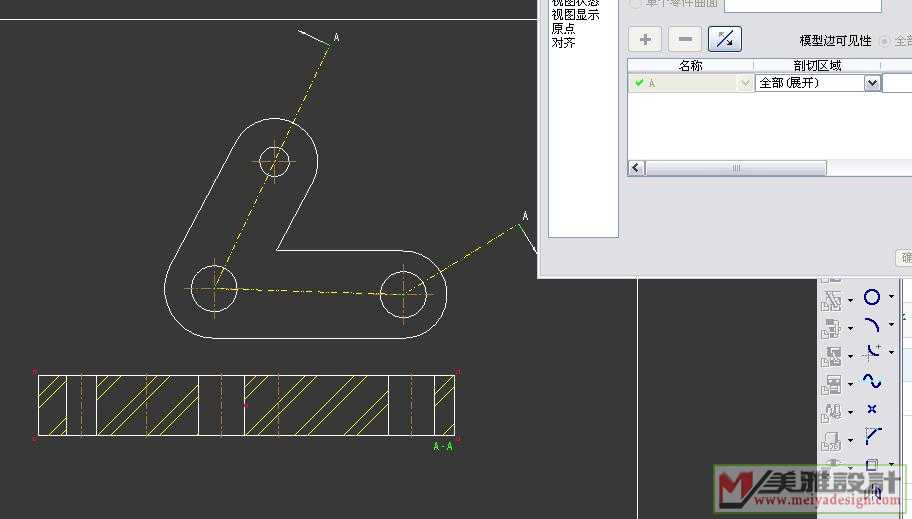Select the arc sketch tool
Image resolution: width=912 pixels, height=519 pixels.
872,325
